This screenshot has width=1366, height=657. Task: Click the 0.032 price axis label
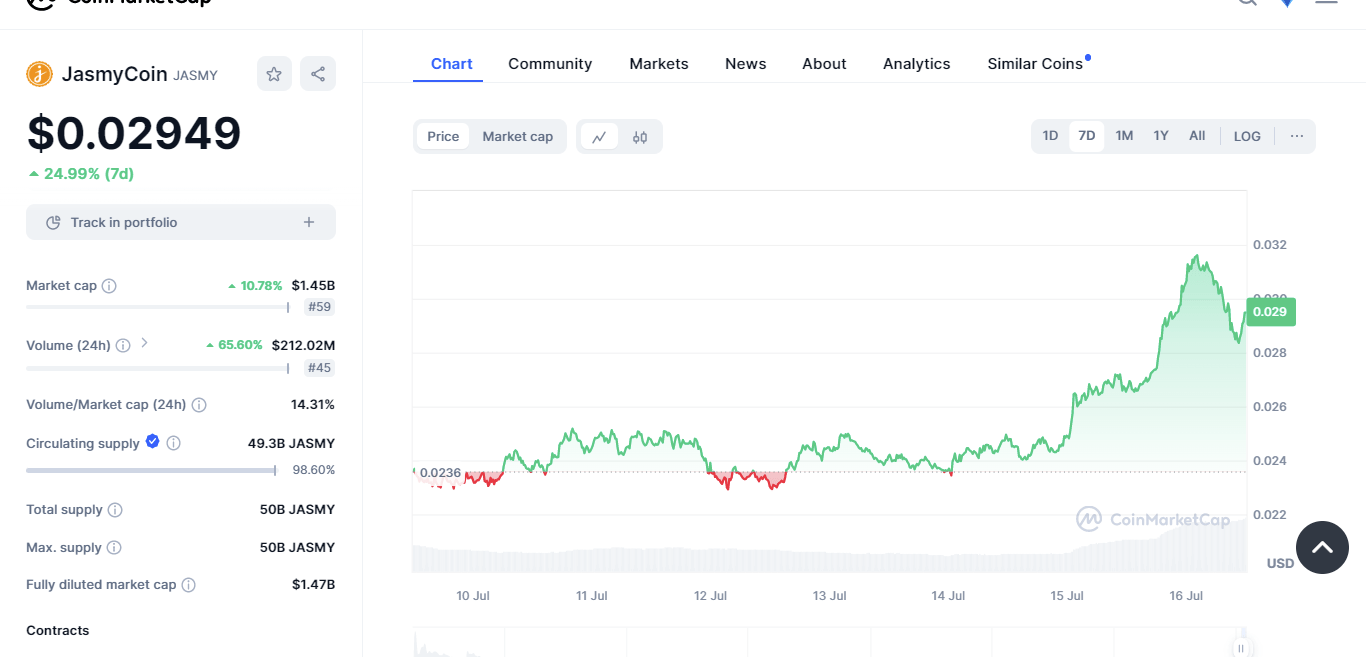tap(1270, 245)
